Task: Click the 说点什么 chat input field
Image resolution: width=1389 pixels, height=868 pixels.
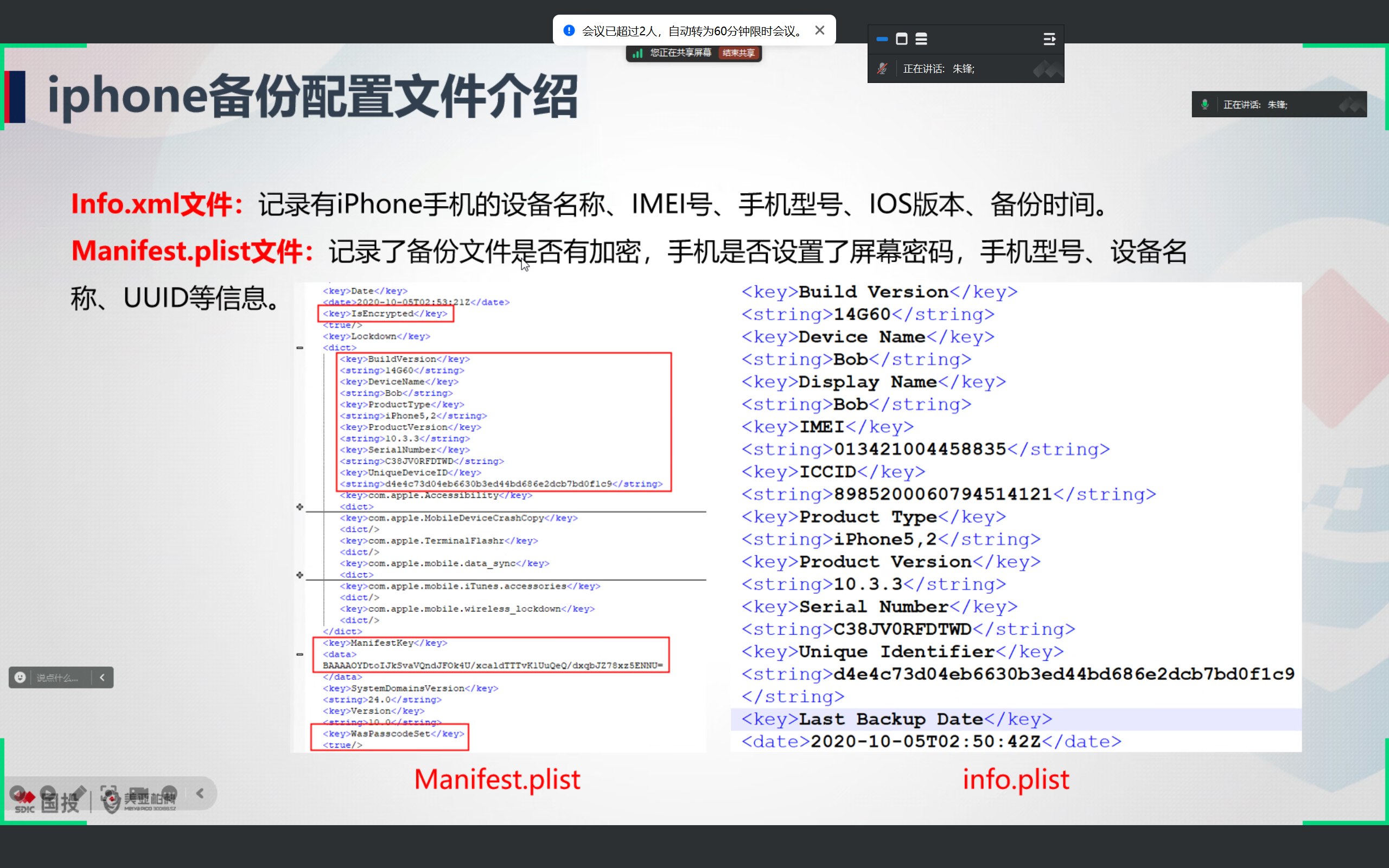Action: (x=58, y=678)
